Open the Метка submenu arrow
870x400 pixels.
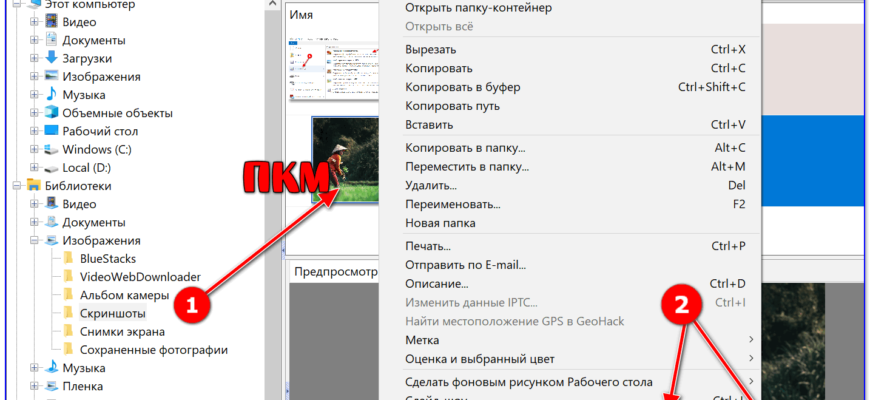click(751, 340)
